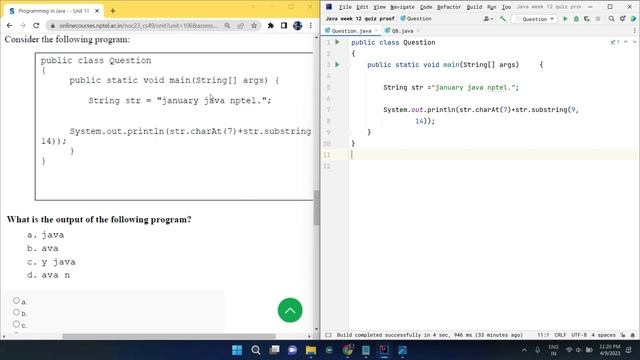Click the IntelliJ app logo icon
Screen dimensions: 640x360
click(x=329, y=7)
